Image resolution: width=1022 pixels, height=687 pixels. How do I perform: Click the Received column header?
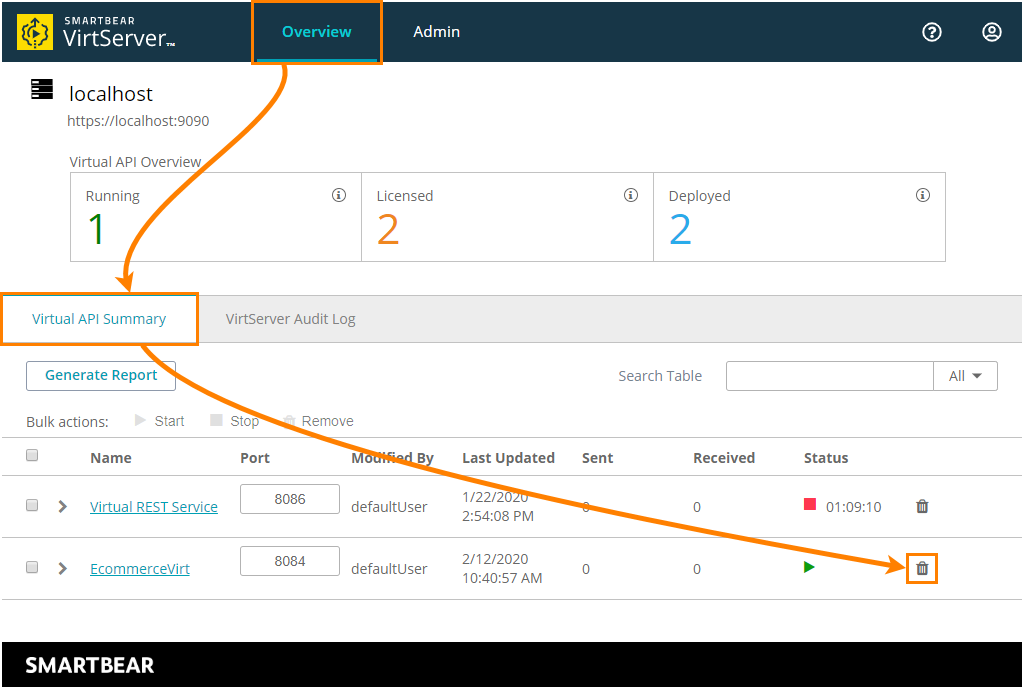tap(724, 458)
